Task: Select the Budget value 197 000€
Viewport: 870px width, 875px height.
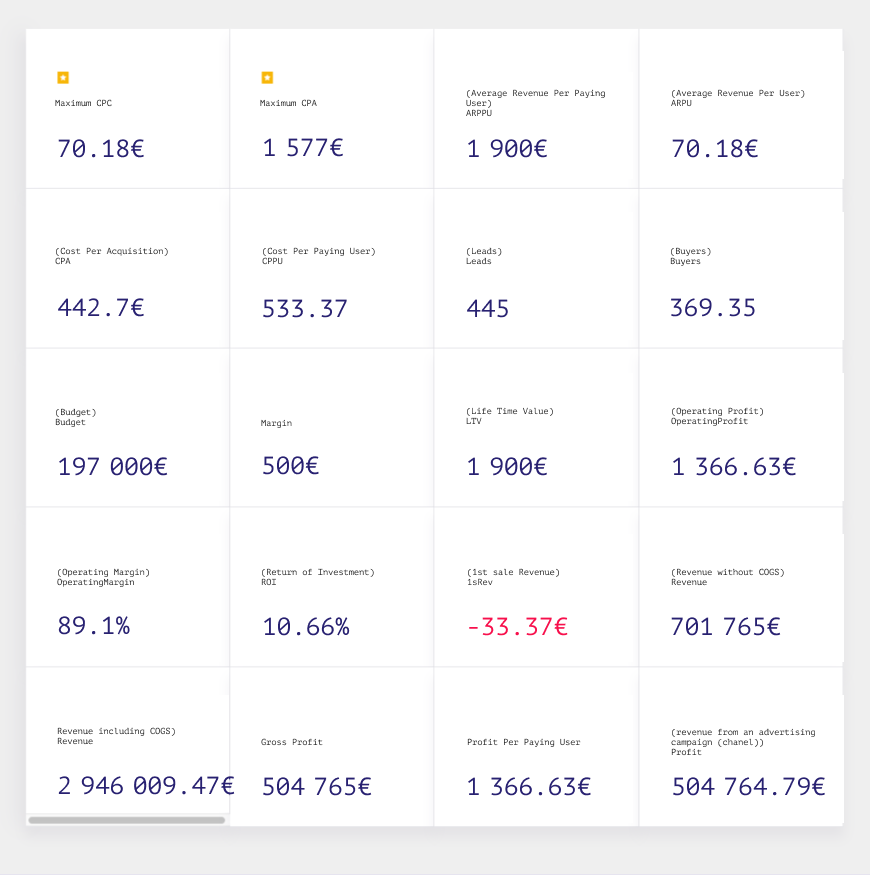Action: 113,467
